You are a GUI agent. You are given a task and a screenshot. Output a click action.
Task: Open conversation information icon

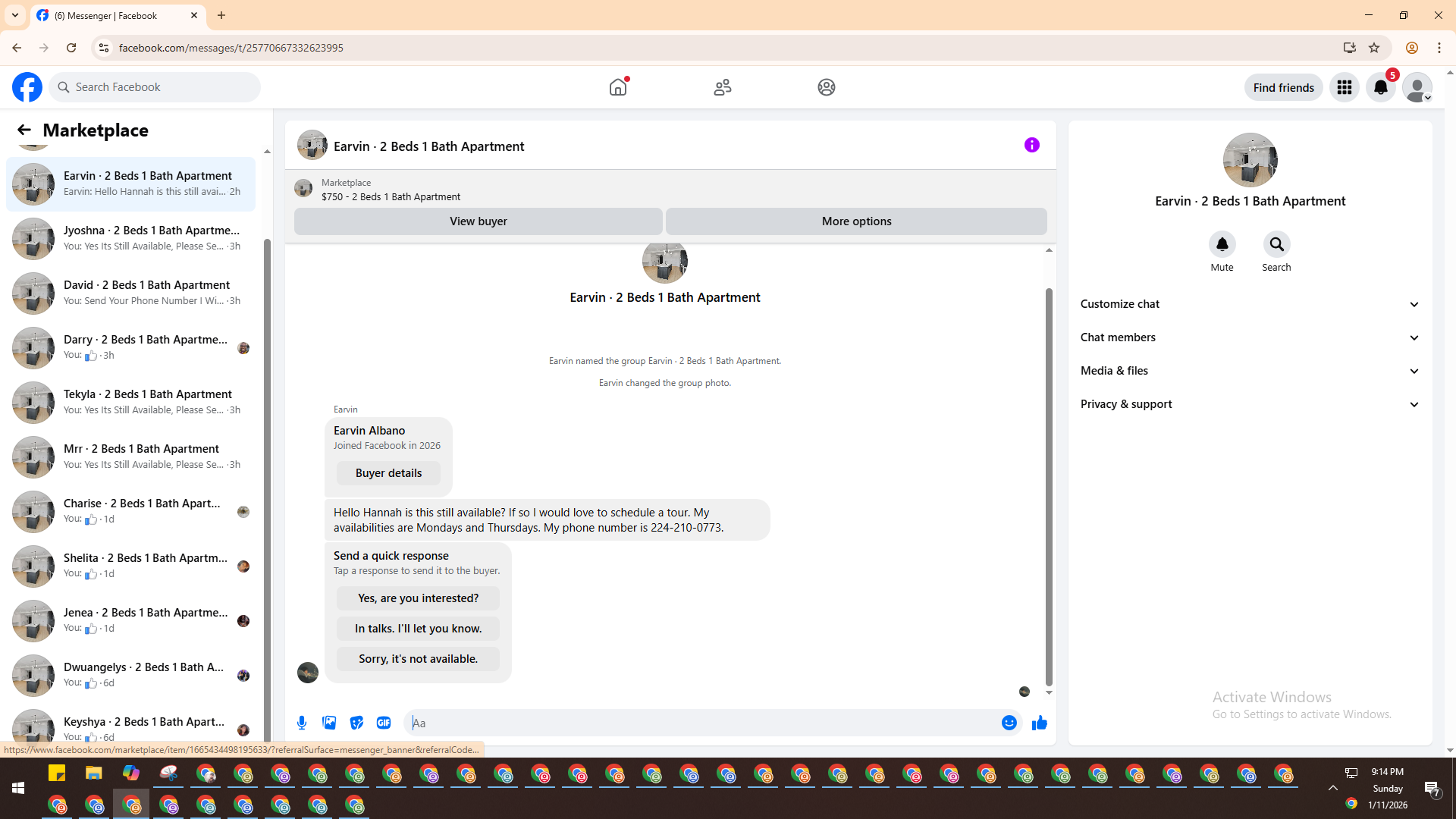[x=1032, y=145]
